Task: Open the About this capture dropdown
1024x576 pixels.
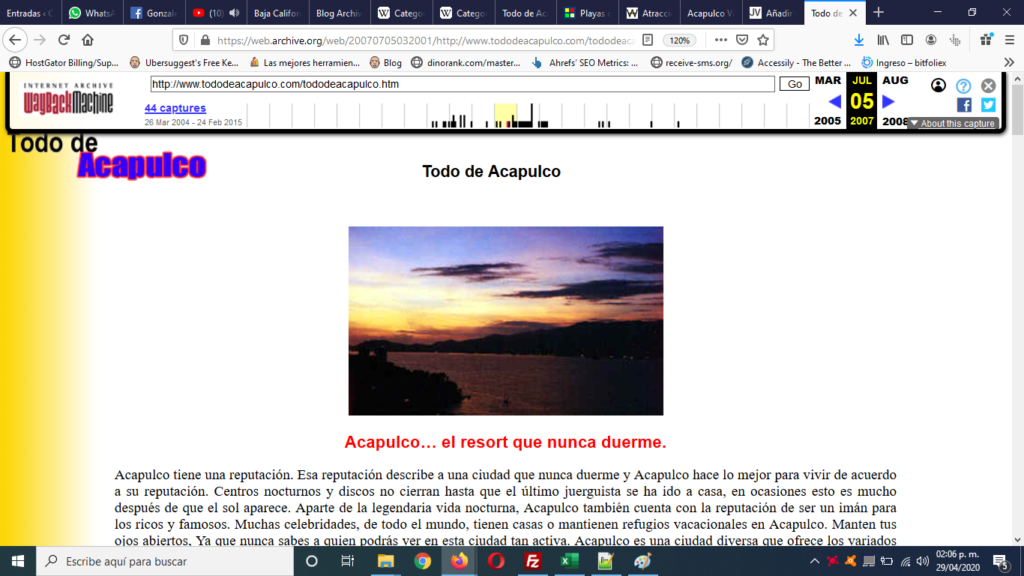Action: (951, 124)
